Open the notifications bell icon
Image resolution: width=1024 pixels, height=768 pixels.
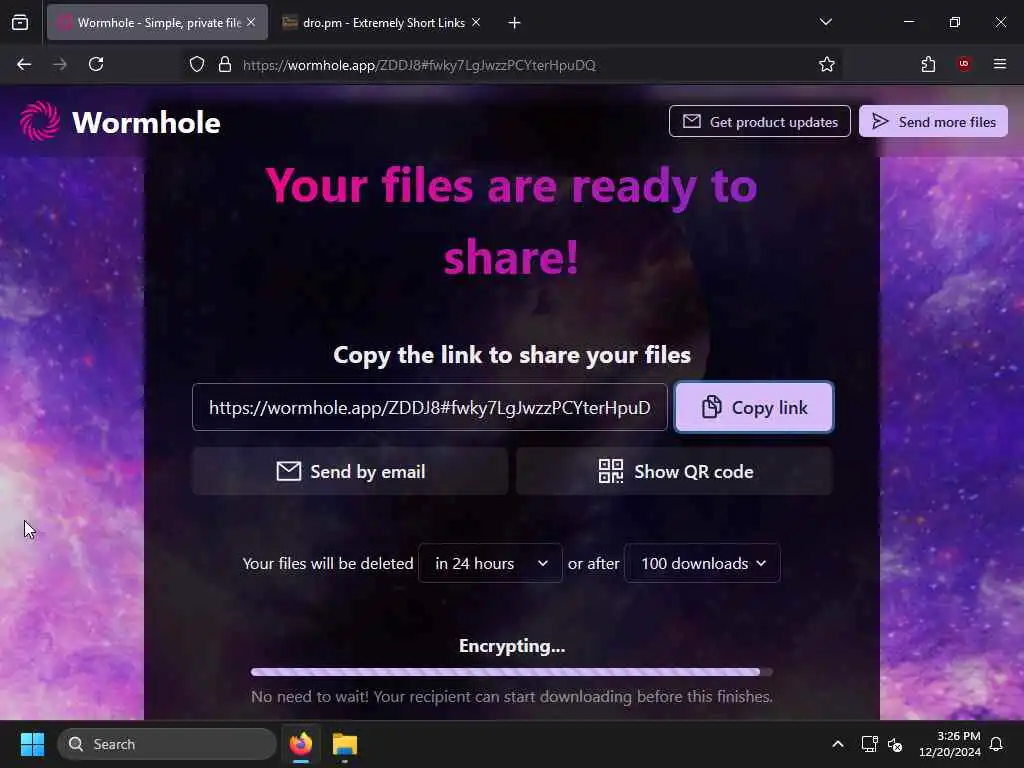pyautogui.click(x=997, y=744)
